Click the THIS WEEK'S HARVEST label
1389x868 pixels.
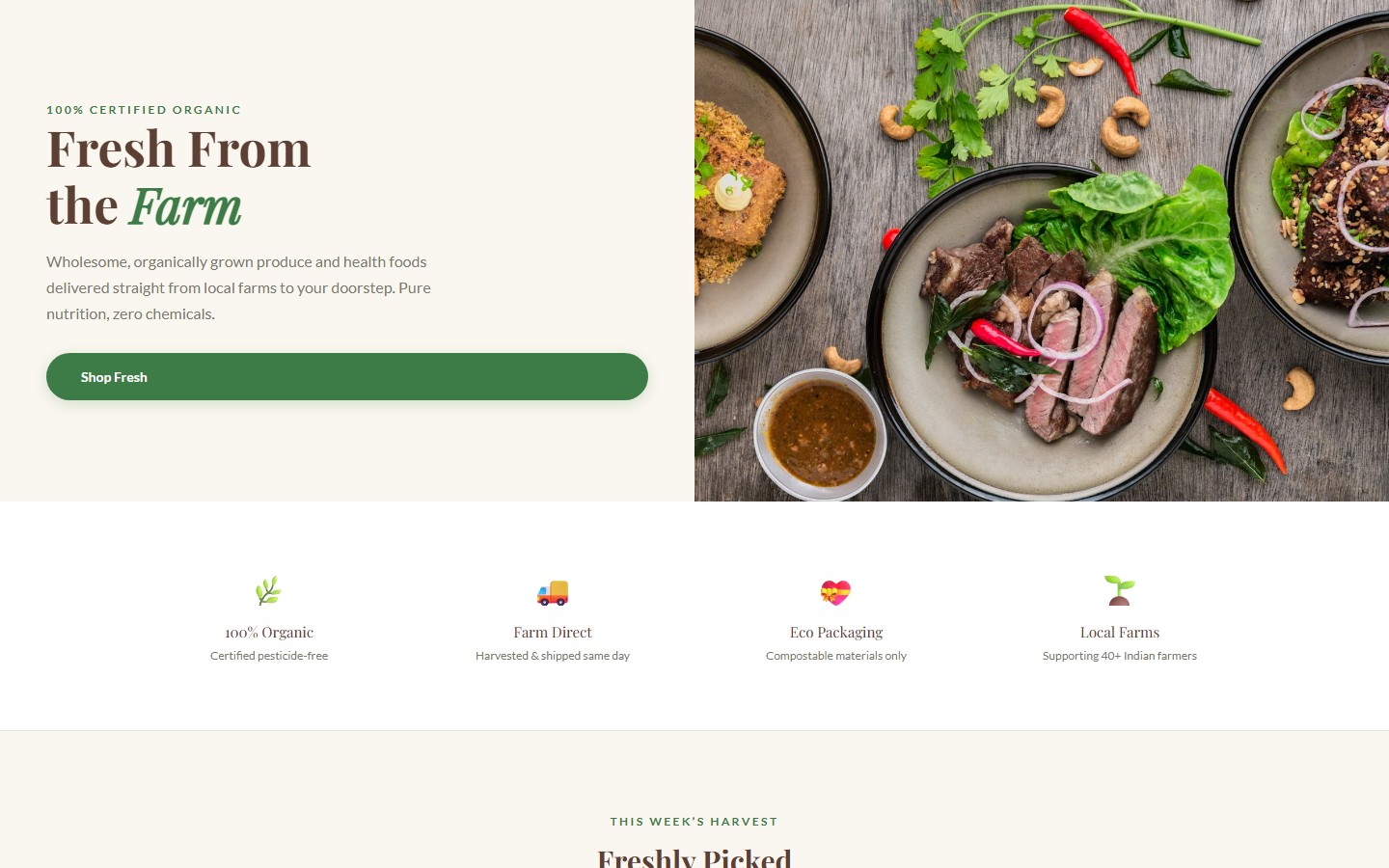(x=694, y=822)
